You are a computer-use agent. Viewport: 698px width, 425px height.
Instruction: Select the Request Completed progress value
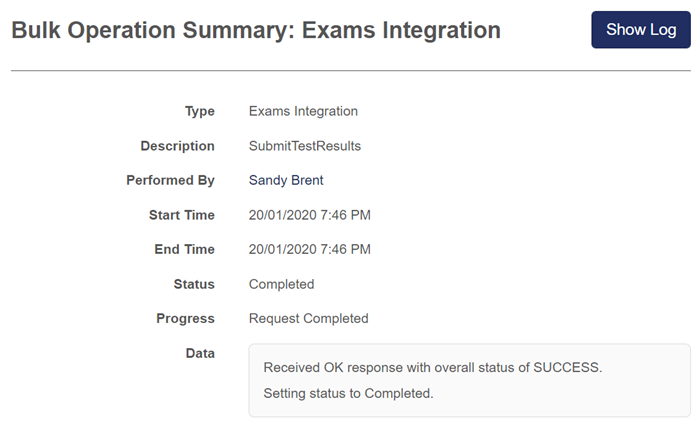(x=308, y=318)
